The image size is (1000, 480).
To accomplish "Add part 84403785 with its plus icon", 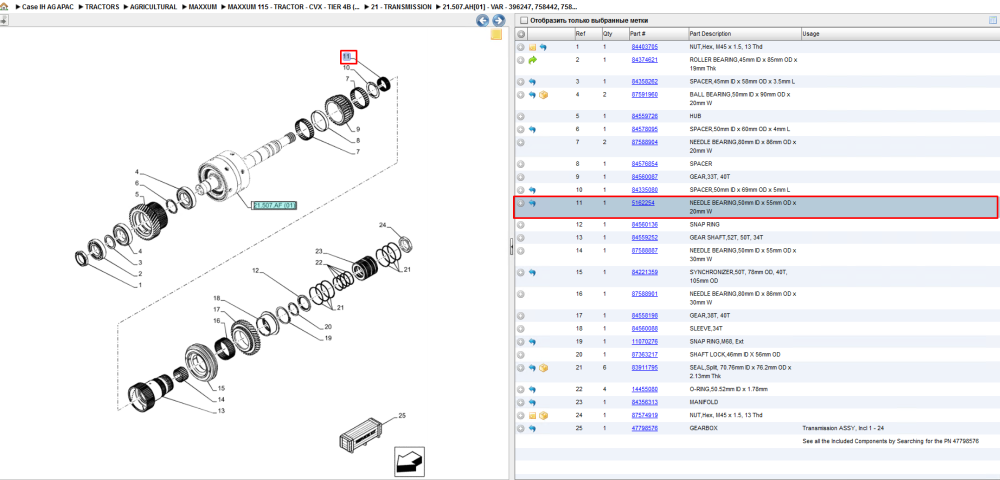I will tap(520, 47).
